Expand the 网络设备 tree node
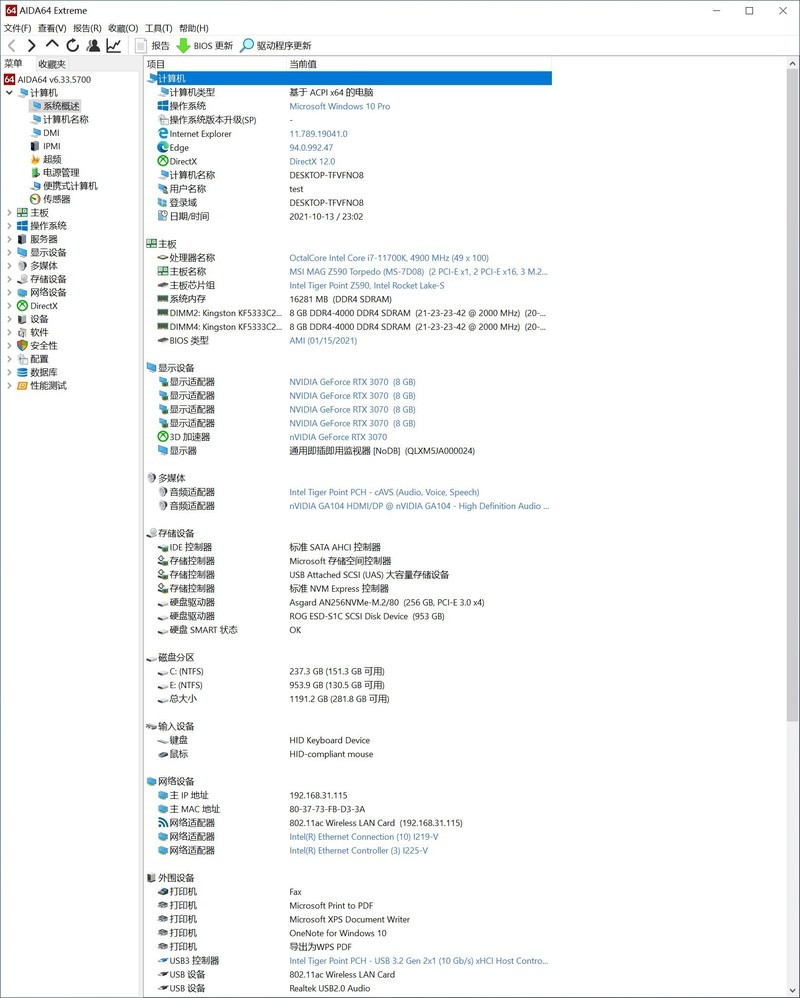The image size is (800, 998). coord(9,293)
